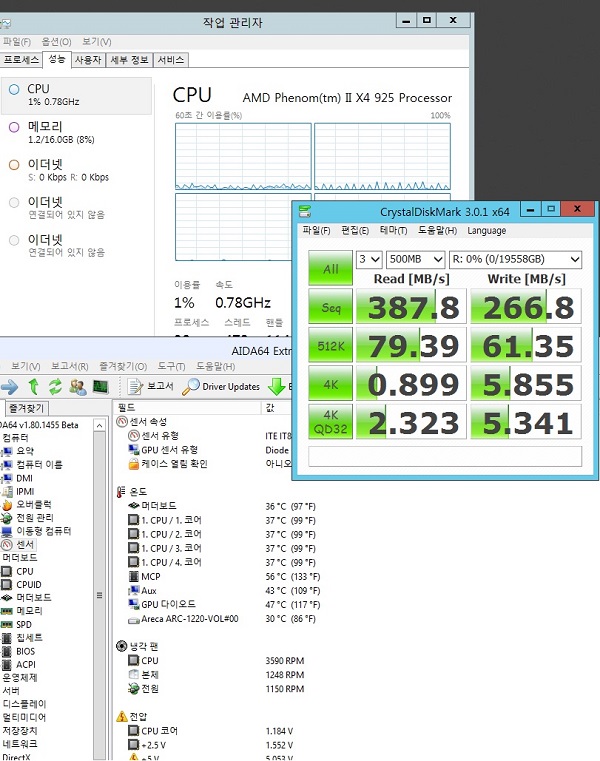Viewport: 600px width, 761px height.
Task: Open the 도구(T) menu in AIDA64
Action: point(171,366)
